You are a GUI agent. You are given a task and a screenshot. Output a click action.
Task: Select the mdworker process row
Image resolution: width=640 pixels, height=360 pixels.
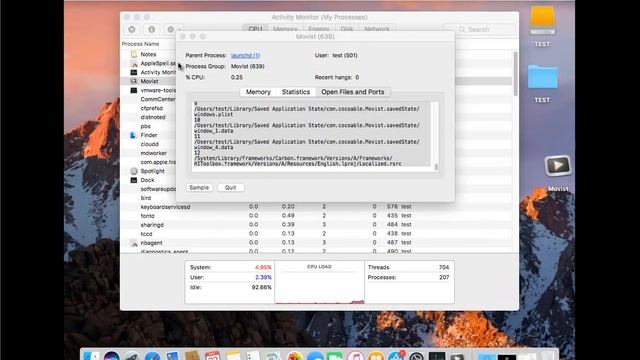click(x=153, y=153)
